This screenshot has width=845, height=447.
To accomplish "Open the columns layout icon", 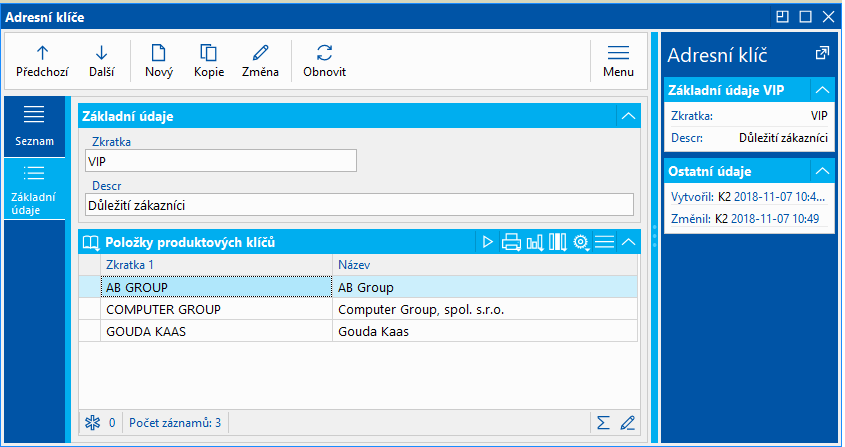I will [557, 243].
